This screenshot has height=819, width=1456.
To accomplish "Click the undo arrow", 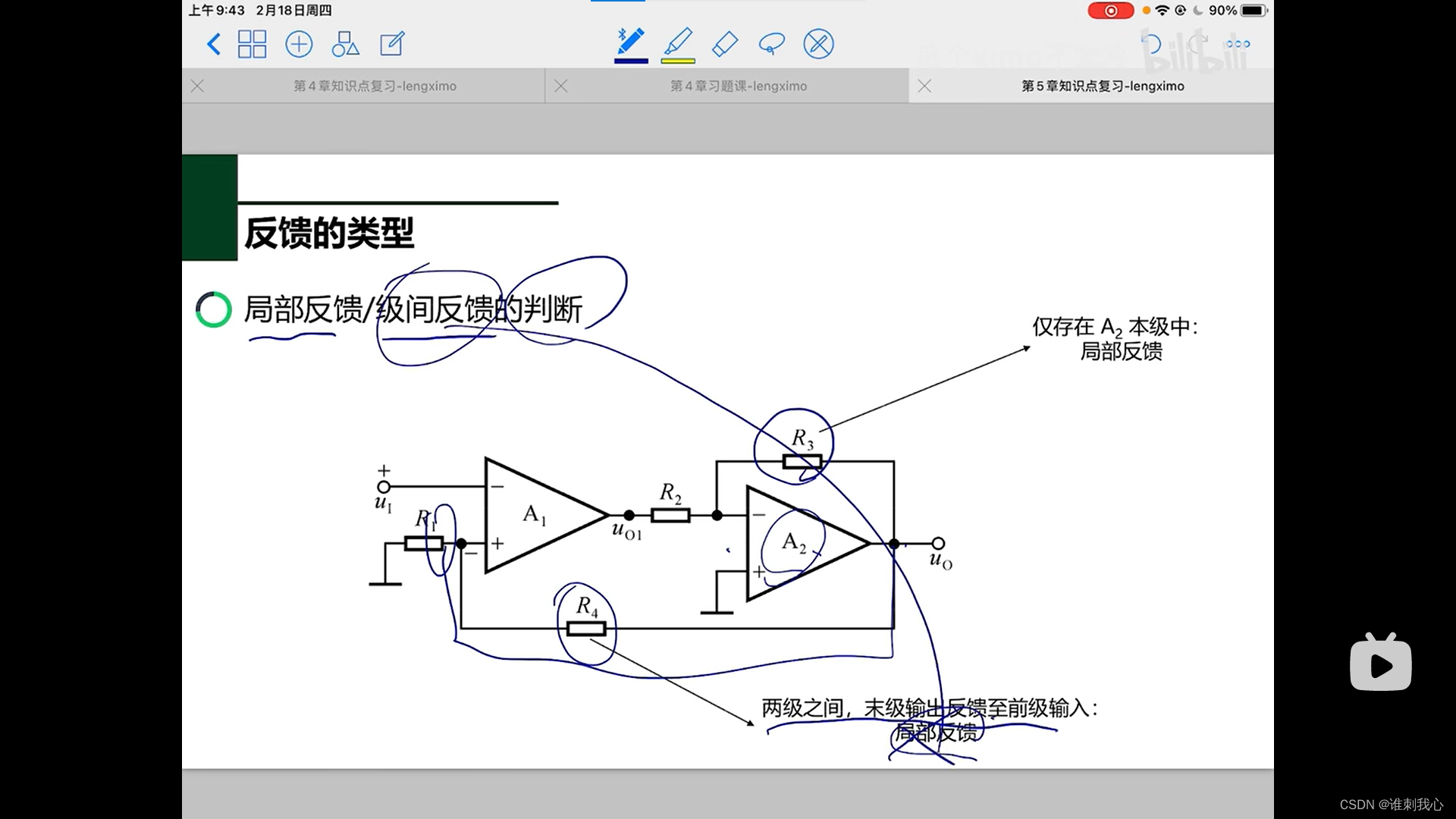I will tap(1151, 44).
